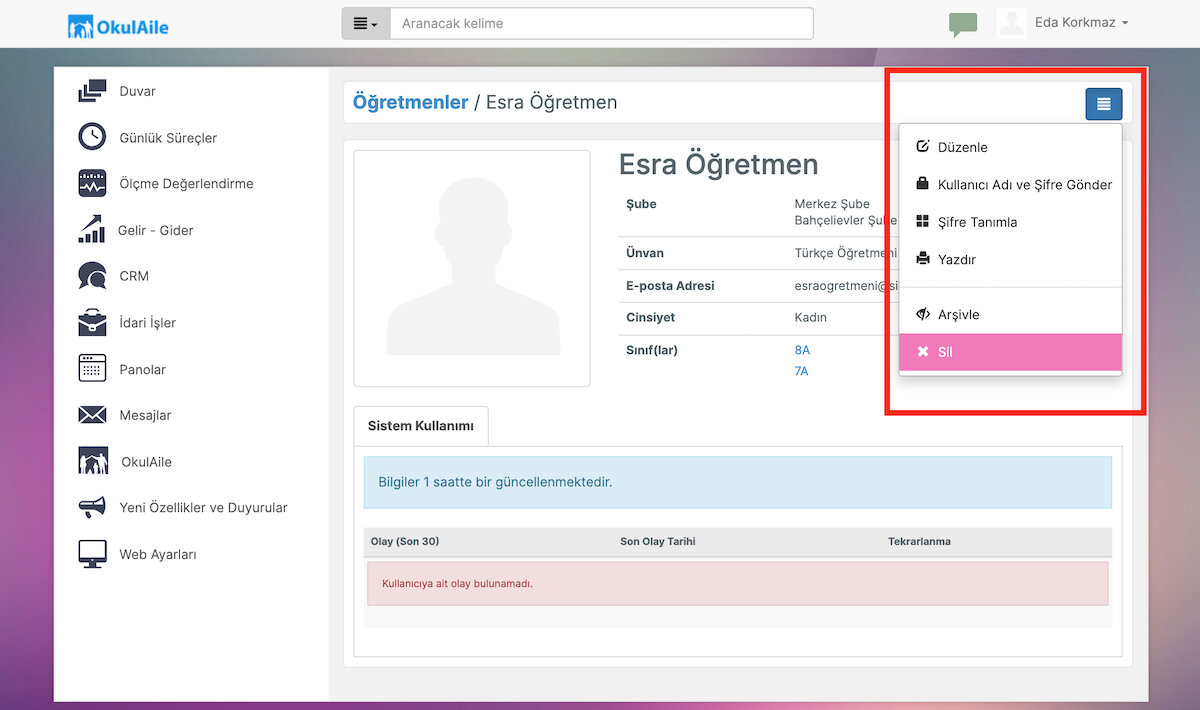This screenshot has height=710, width=1200.
Task: Click the Son Olay Tarihi column header
Action: [x=658, y=541]
